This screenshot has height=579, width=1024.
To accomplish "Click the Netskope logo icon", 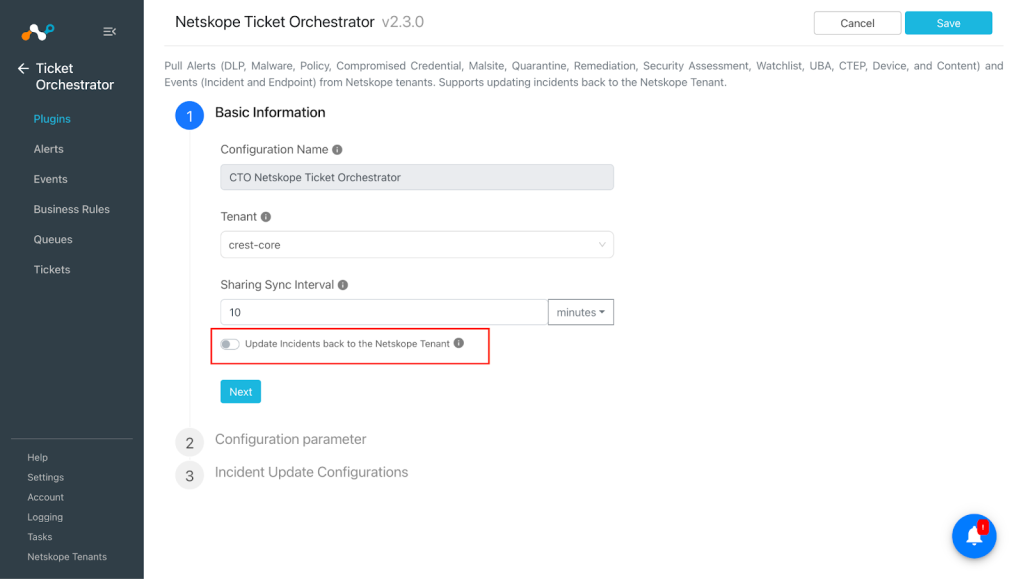I will tap(37, 31).
